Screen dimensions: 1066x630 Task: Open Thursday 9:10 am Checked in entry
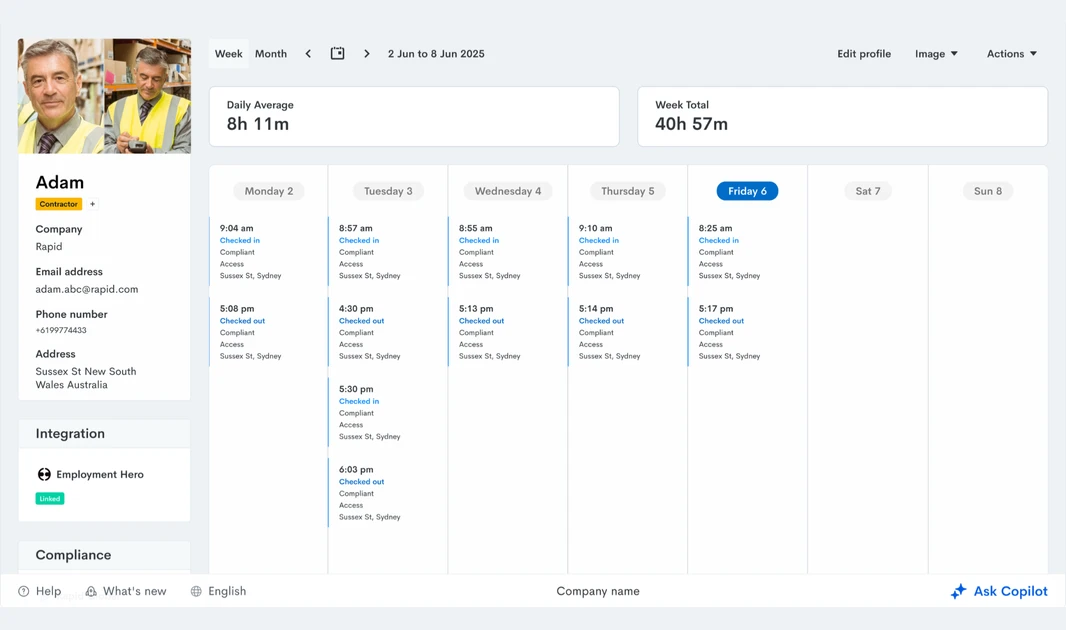(627, 251)
